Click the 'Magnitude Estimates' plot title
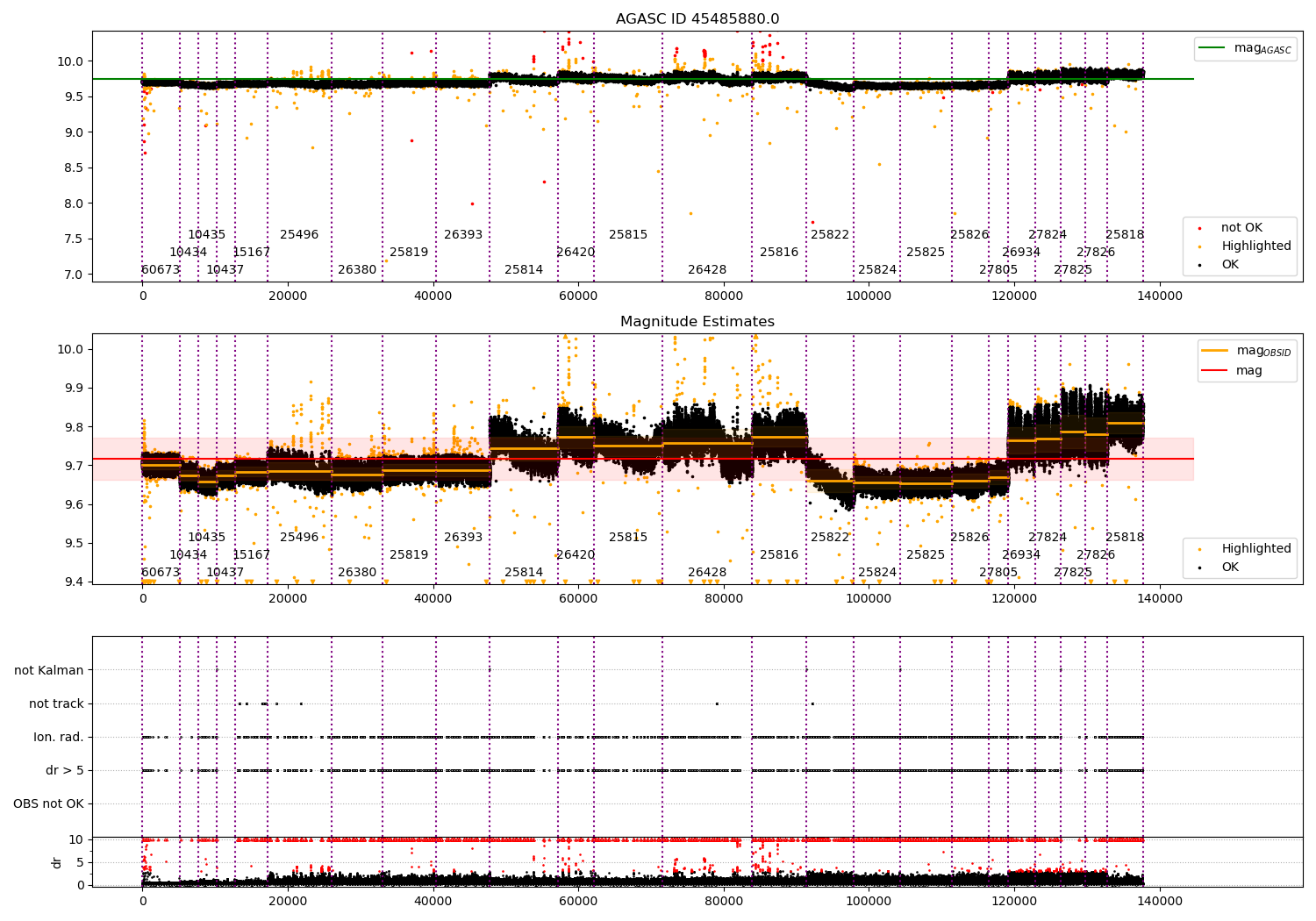The width and height of the screenshot is (1316, 921). point(697,322)
